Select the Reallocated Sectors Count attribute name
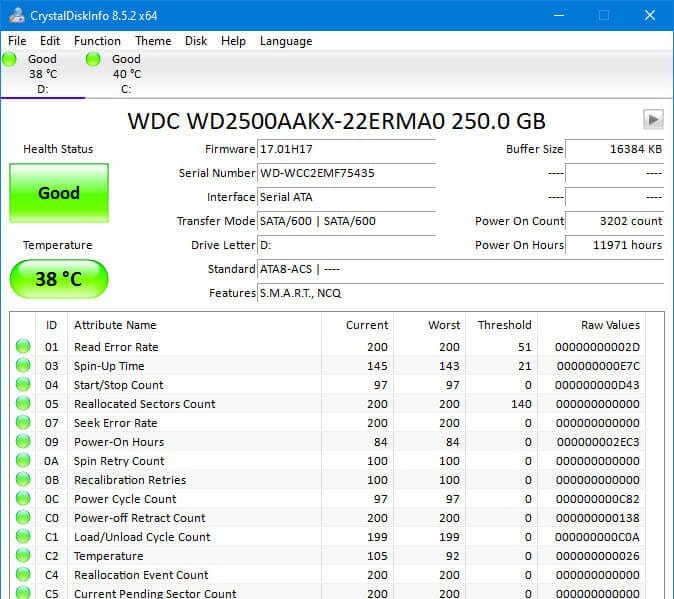674x599 pixels. [144, 404]
